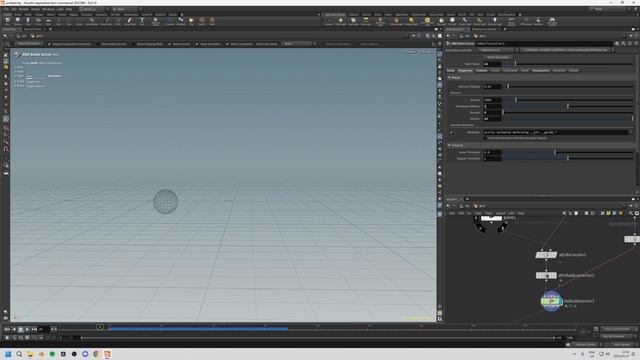Add an Environment Light from shelf
The image size is (640, 360).
point(427,21)
